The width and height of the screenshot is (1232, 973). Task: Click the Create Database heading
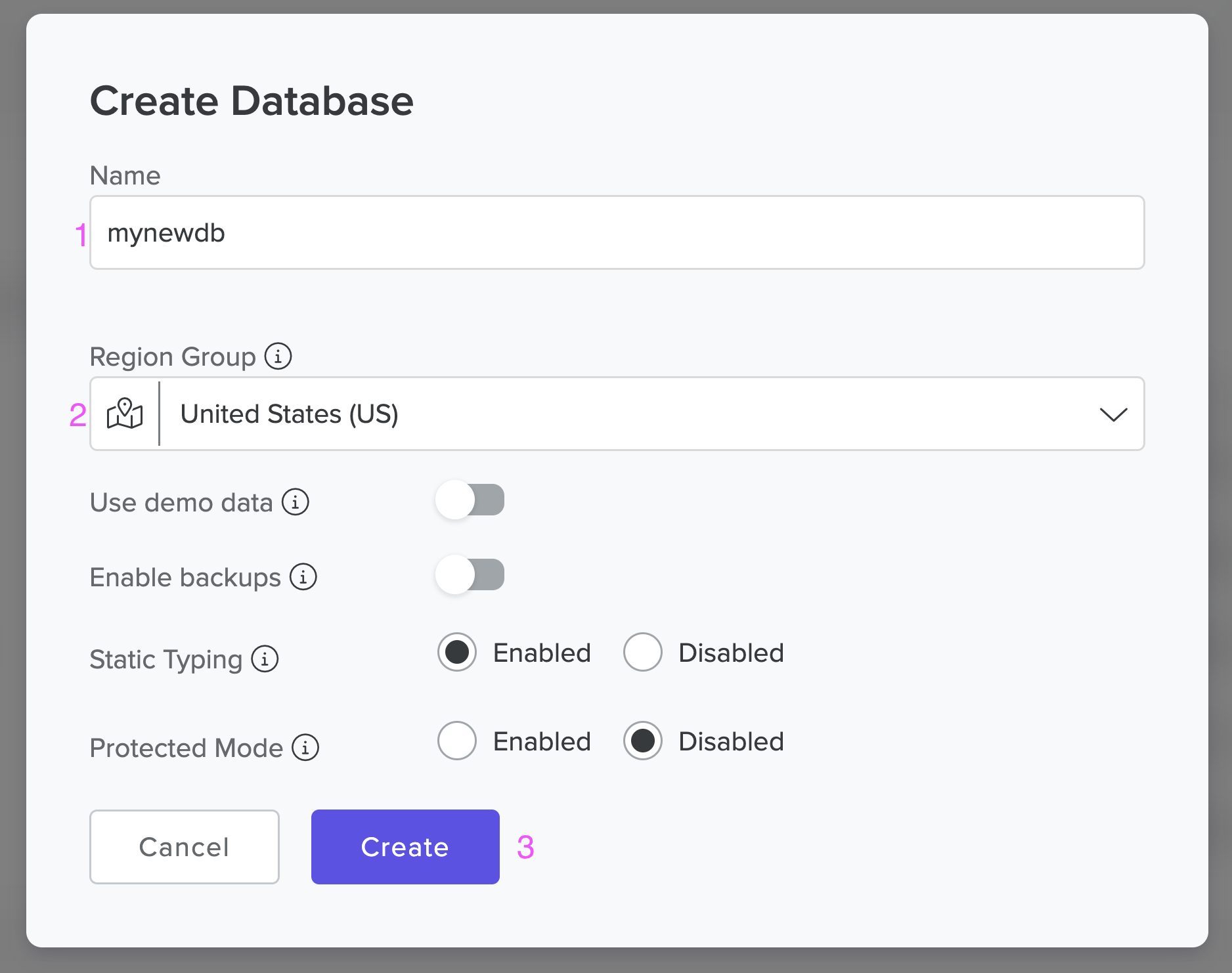252,101
